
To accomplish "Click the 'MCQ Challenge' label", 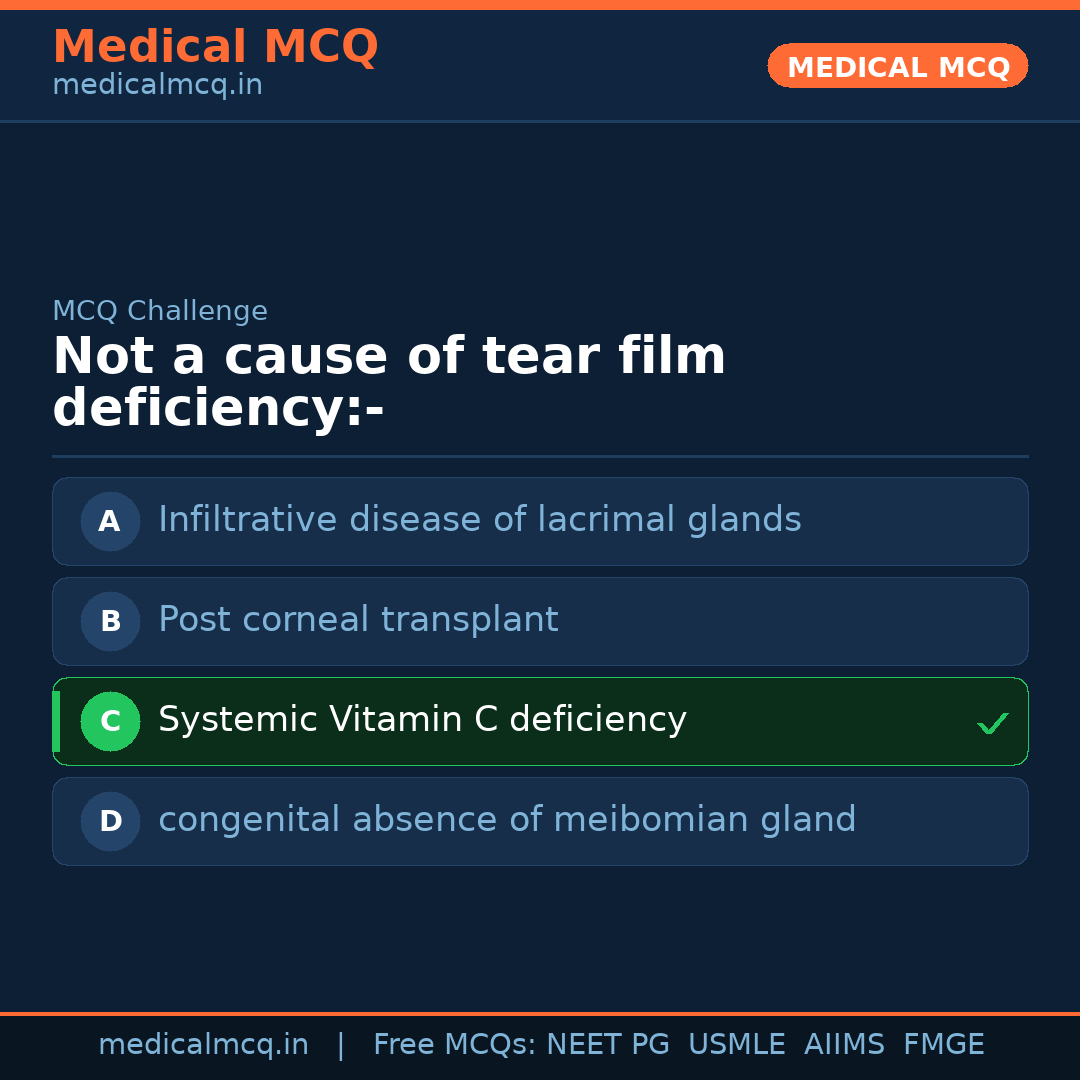I will click(x=160, y=311).
